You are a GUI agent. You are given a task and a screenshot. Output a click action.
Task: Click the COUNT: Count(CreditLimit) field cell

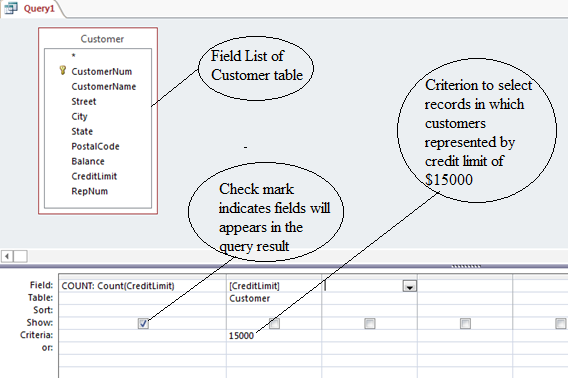[142, 286]
